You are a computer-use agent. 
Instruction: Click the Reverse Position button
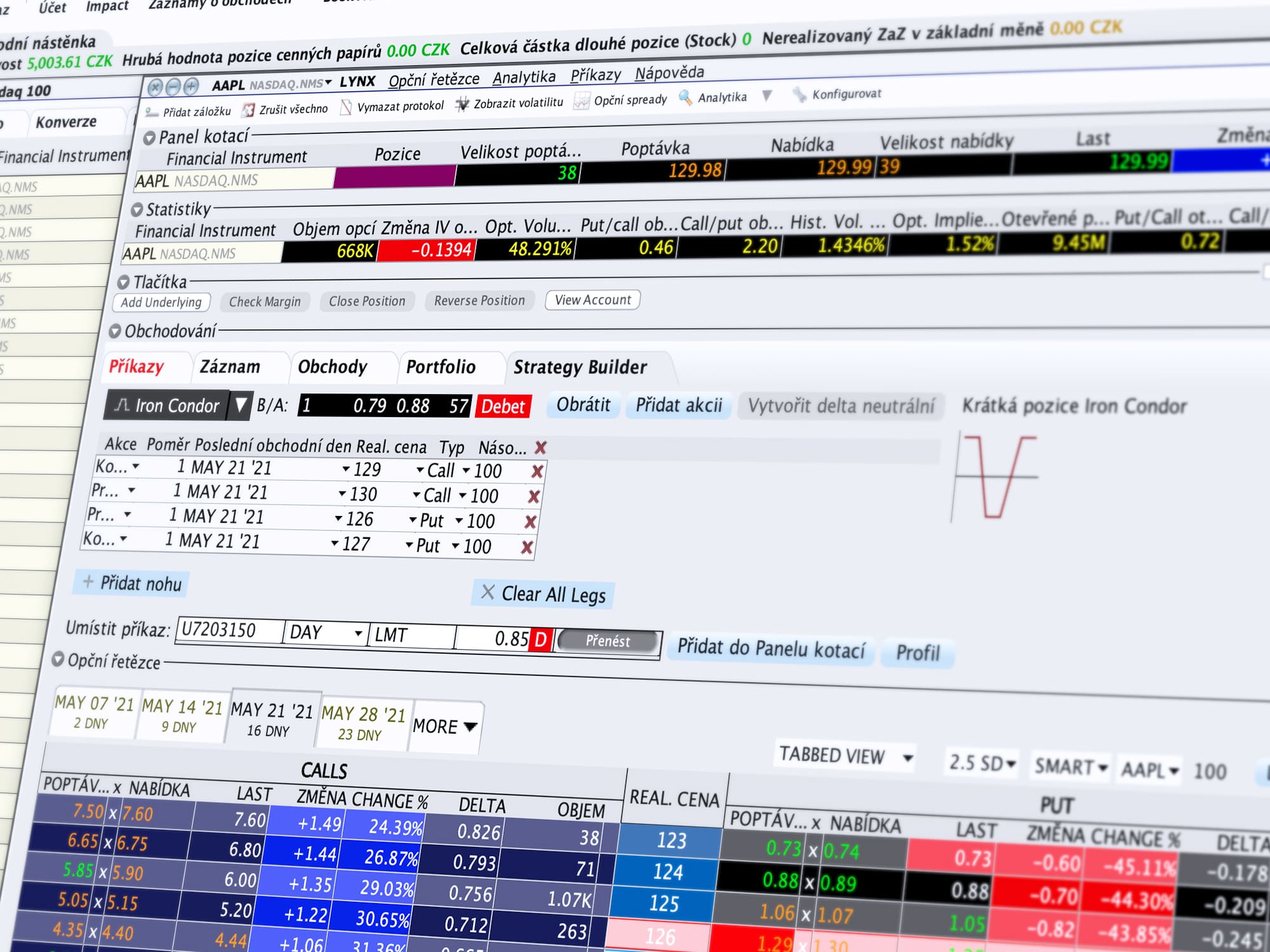(479, 300)
